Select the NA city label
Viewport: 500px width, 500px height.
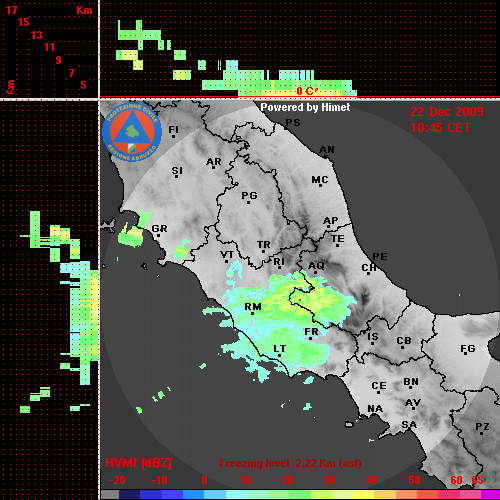[375, 409]
